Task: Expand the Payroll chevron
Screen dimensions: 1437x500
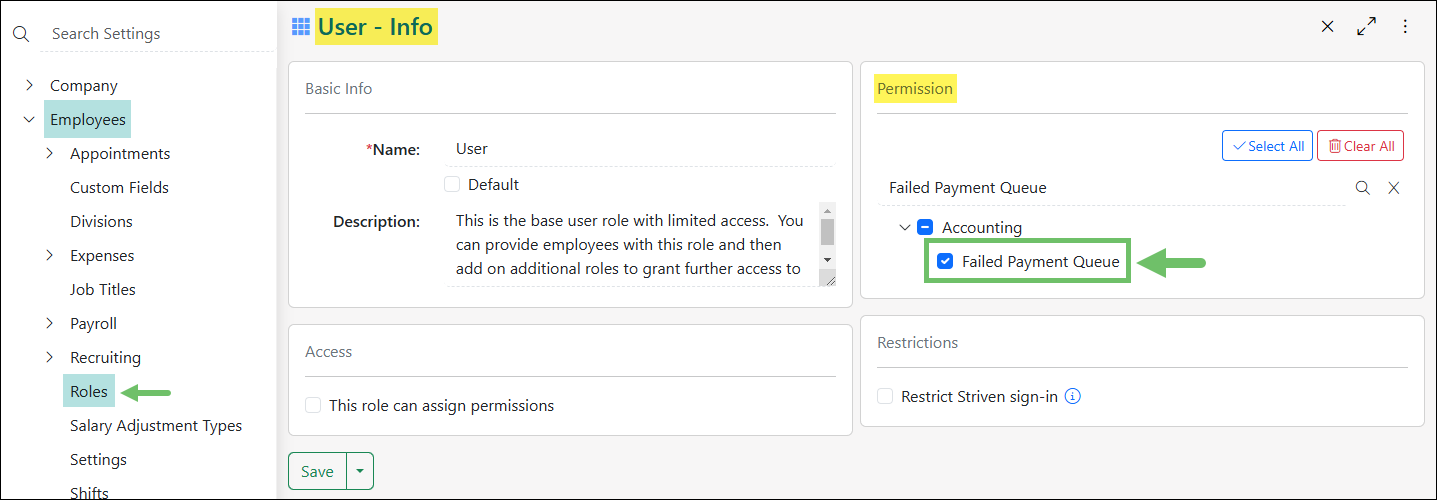Action: click(x=49, y=323)
